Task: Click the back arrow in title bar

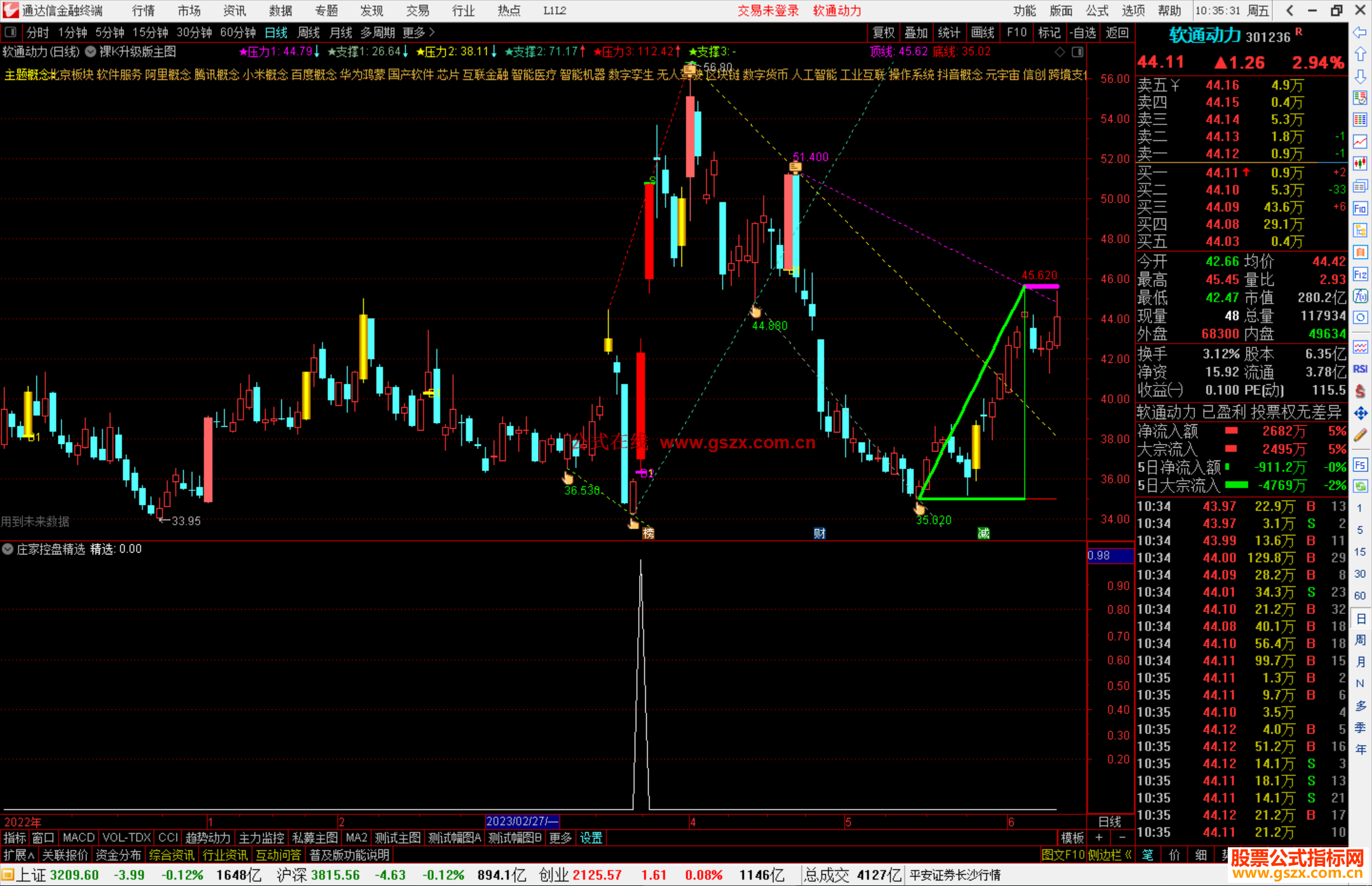Action: [x=1289, y=10]
